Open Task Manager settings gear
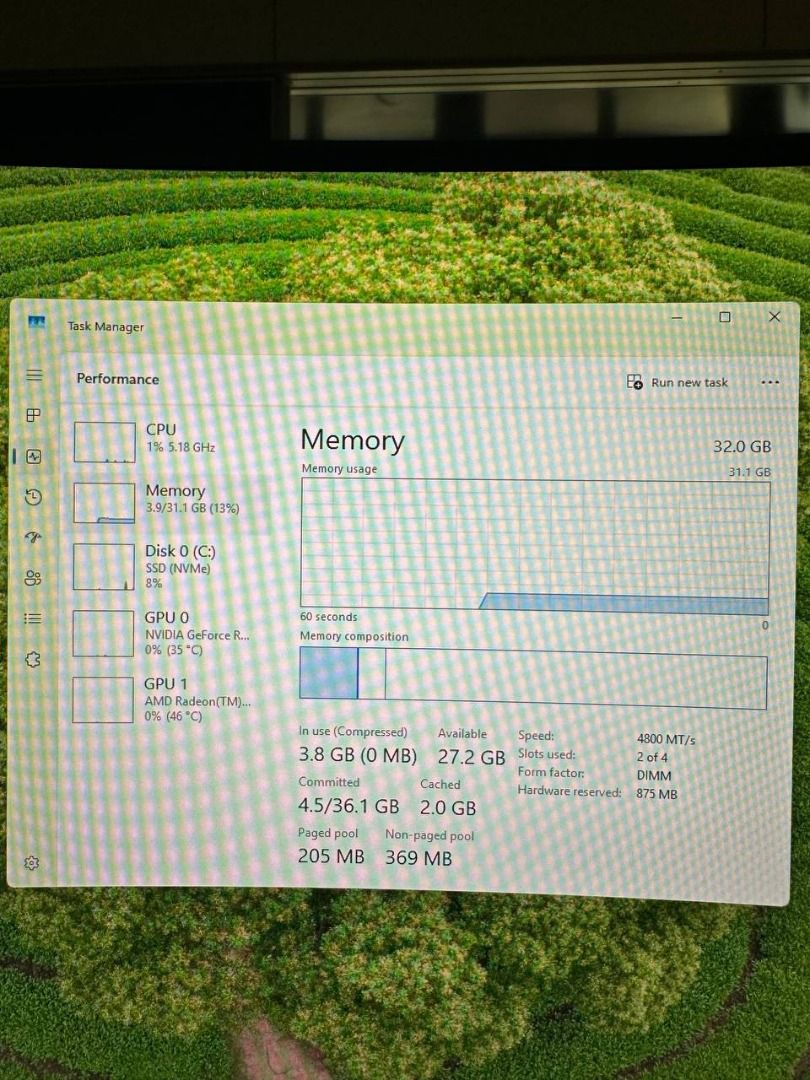 point(31,863)
